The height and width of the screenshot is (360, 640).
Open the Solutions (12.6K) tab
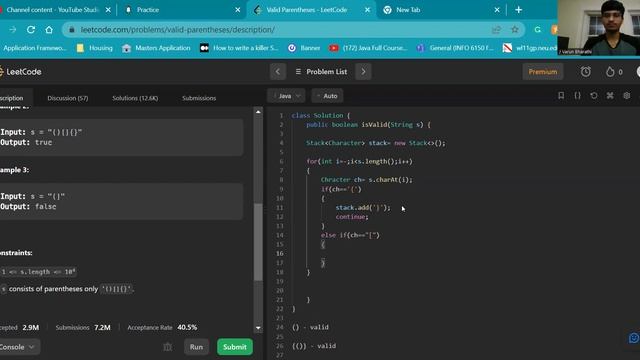point(135,98)
